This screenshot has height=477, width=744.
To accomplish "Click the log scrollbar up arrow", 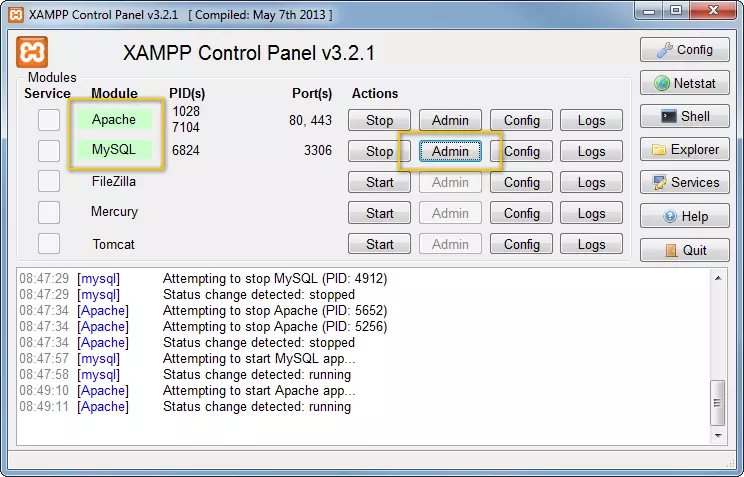I will [718, 278].
